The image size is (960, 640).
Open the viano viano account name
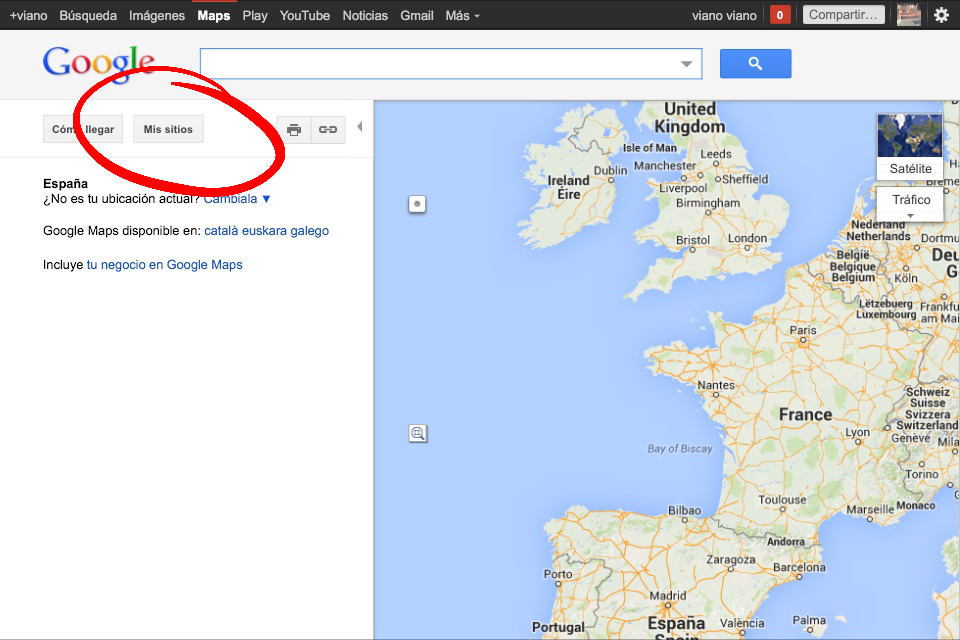click(724, 15)
